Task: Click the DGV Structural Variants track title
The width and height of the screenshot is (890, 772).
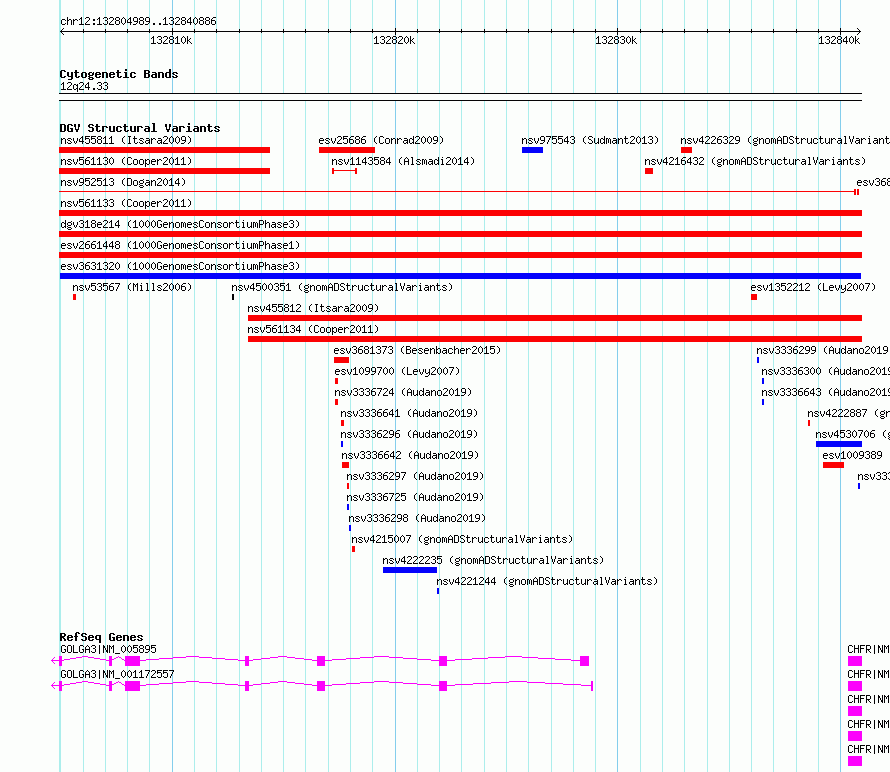Action: tap(140, 128)
